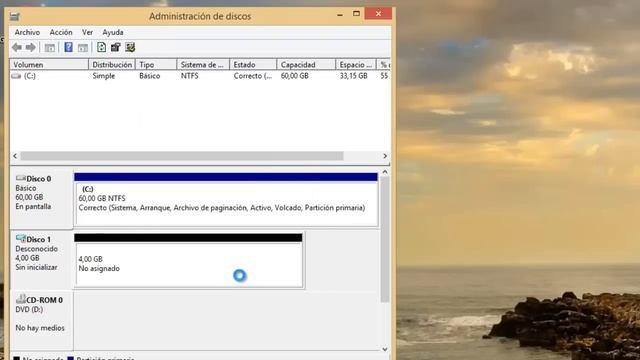This screenshot has width=640, height=360.
Task: Open the Archivo menu
Action: click(27, 32)
